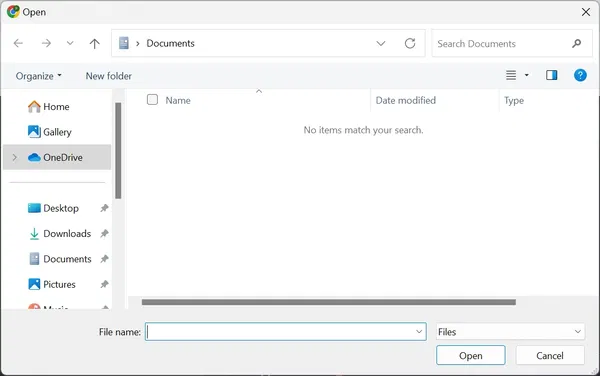Screen dimensions: 600x376
Task: Open the view options dropdown arrow
Action: [527, 75]
